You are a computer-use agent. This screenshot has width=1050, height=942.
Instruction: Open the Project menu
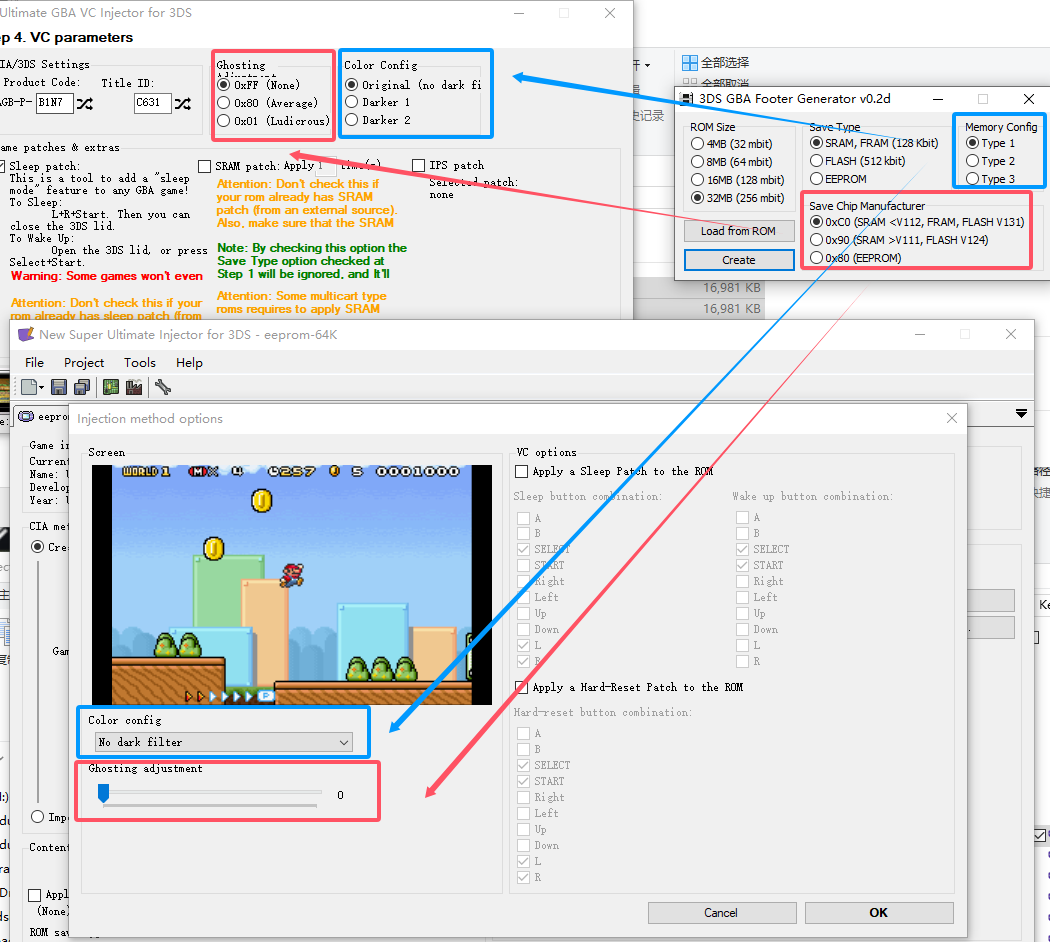point(84,362)
